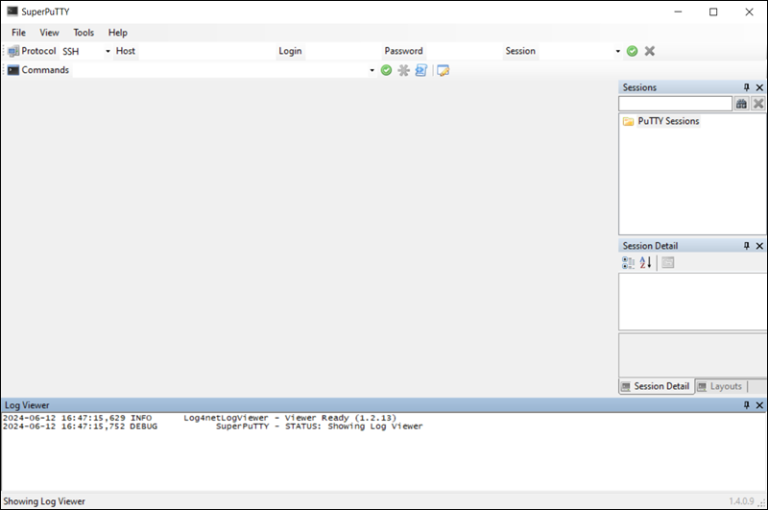
Task: Open the Protocol SSH dropdown
Action: (x=108, y=51)
